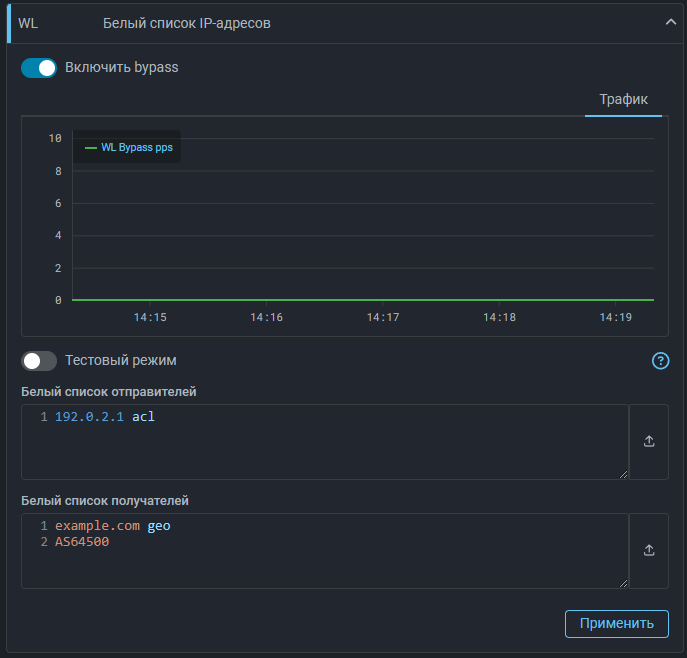Click the "WL" label in panel header
687x658 pixels.
(x=28, y=23)
